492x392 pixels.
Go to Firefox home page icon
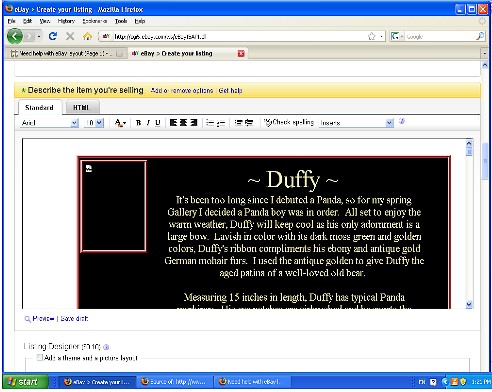[87, 36]
